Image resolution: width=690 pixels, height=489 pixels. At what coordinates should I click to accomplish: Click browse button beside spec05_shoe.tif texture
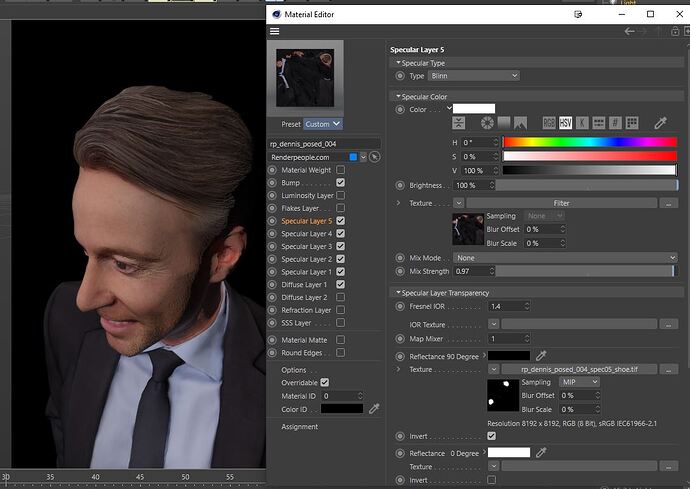[668, 369]
